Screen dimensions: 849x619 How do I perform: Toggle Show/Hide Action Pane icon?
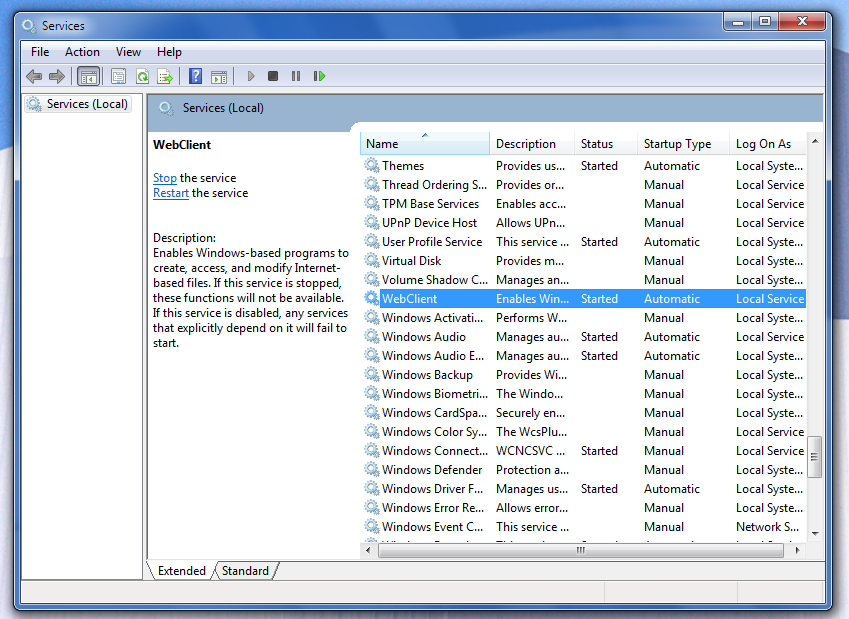pyautogui.click(x=219, y=76)
